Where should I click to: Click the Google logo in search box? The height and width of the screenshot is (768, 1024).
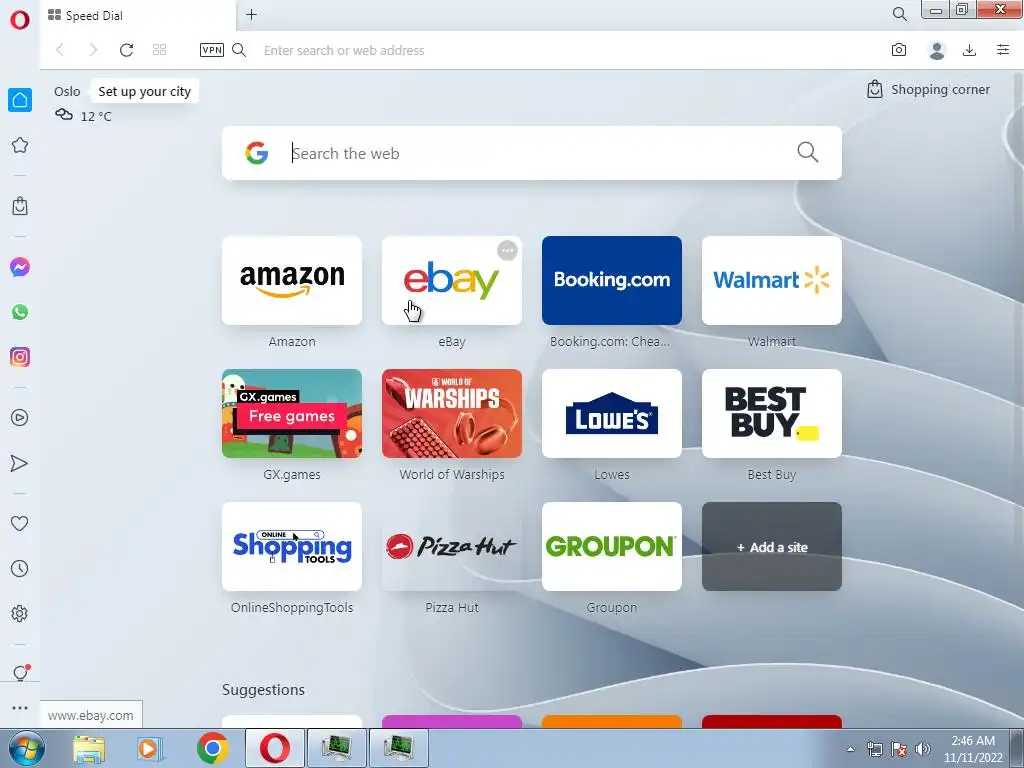tap(257, 153)
